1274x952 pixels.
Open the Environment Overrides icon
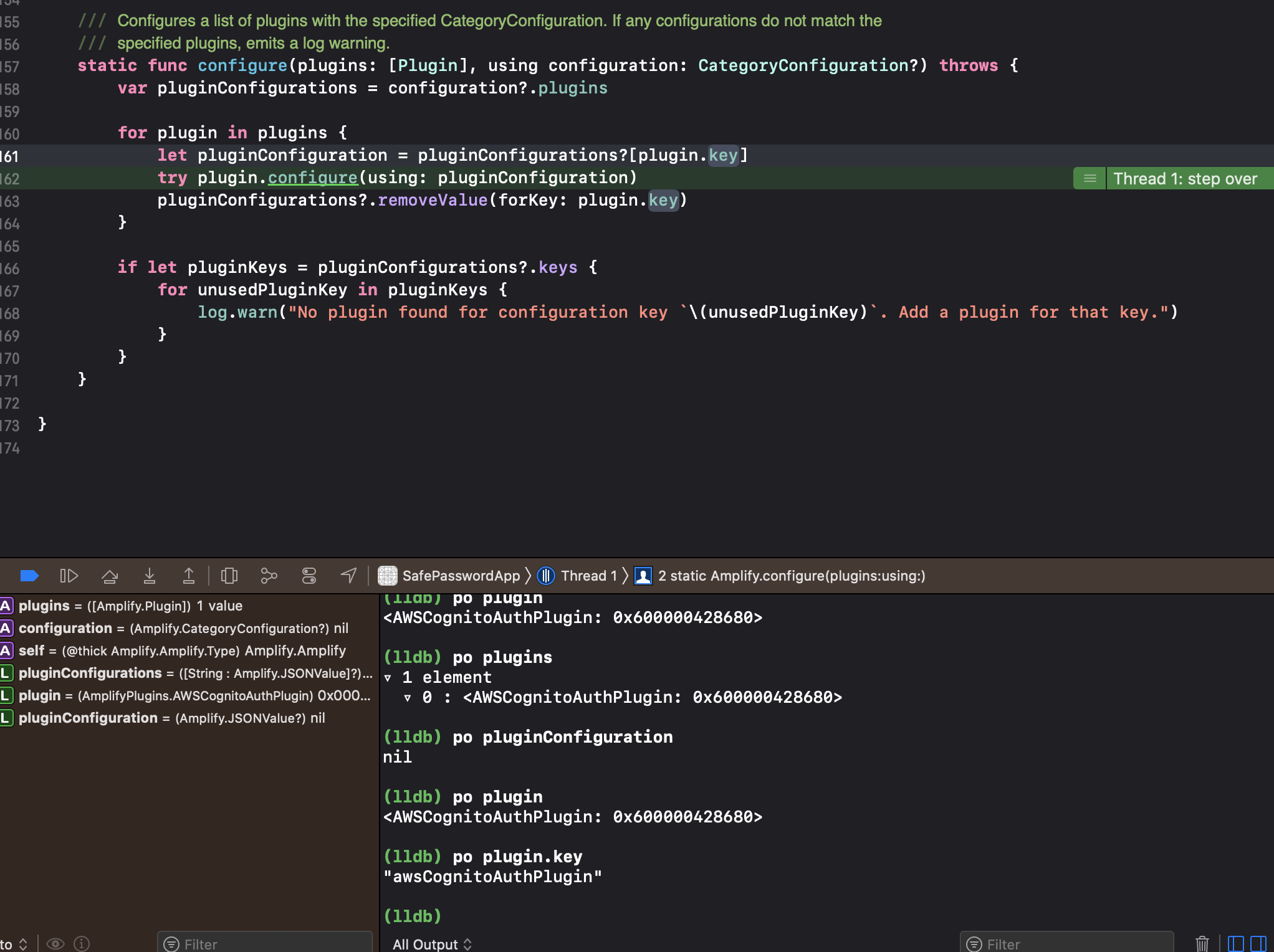pyautogui.click(x=309, y=576)
